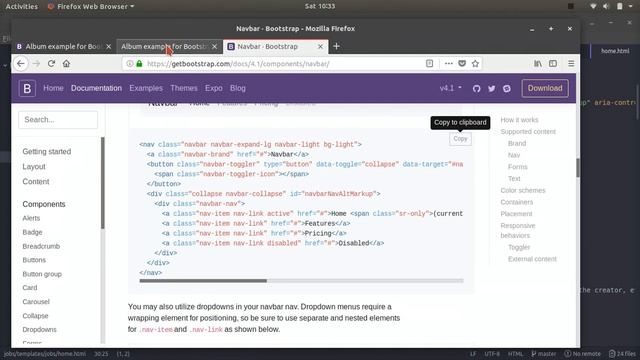This screenshot has height=360, width=640.
Task: Open the Carousel sidebar link
Action: coord(36,302)
